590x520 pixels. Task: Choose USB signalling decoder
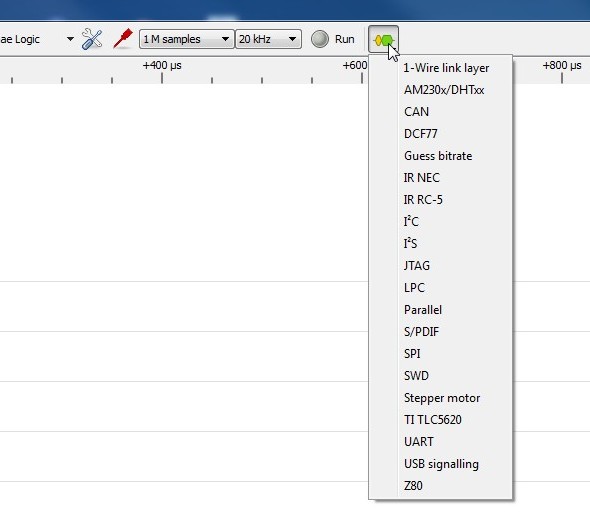tap(440, 464)
